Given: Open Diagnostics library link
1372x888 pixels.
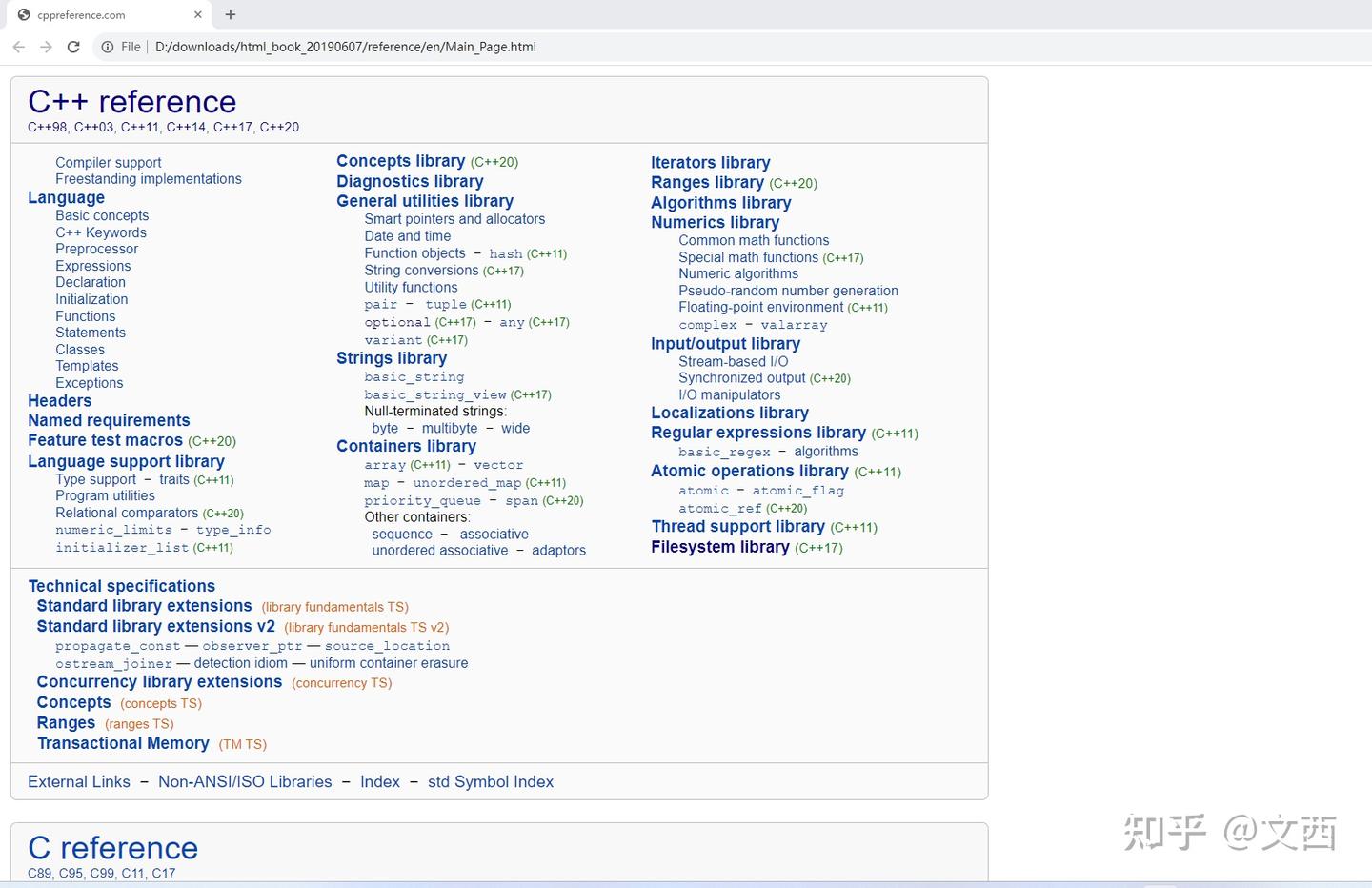Looking at the screenshot, I should pyautogui.click(x=410, y=181).
